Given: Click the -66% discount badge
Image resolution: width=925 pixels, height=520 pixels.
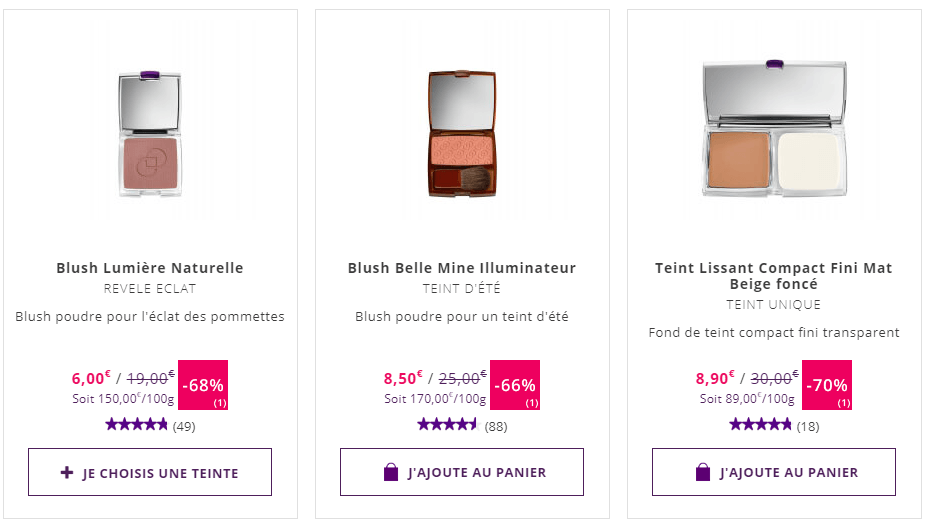Looking at the screenshot, I should [515, 385].
